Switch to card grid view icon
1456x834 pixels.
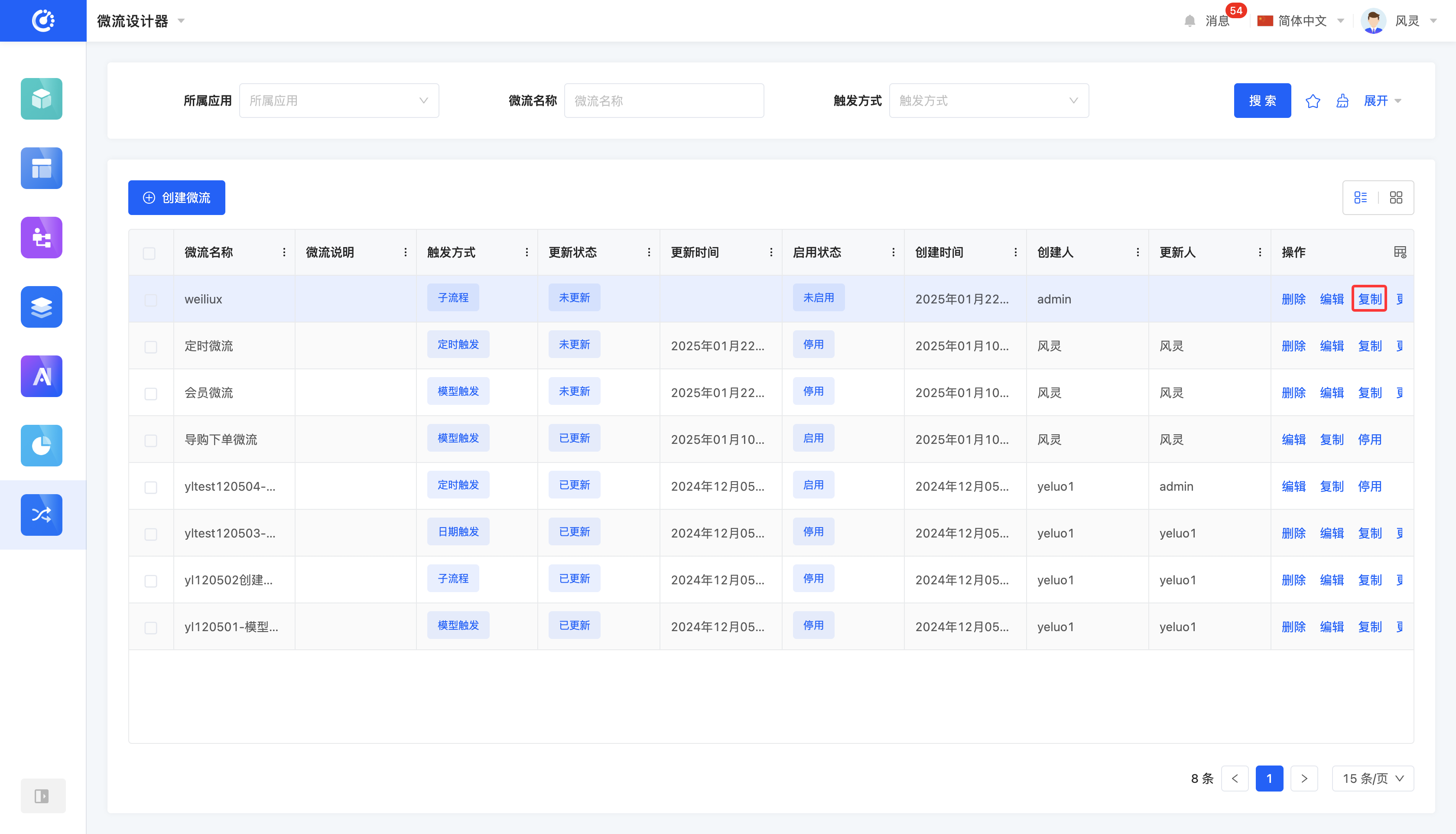click(1396, 198)
